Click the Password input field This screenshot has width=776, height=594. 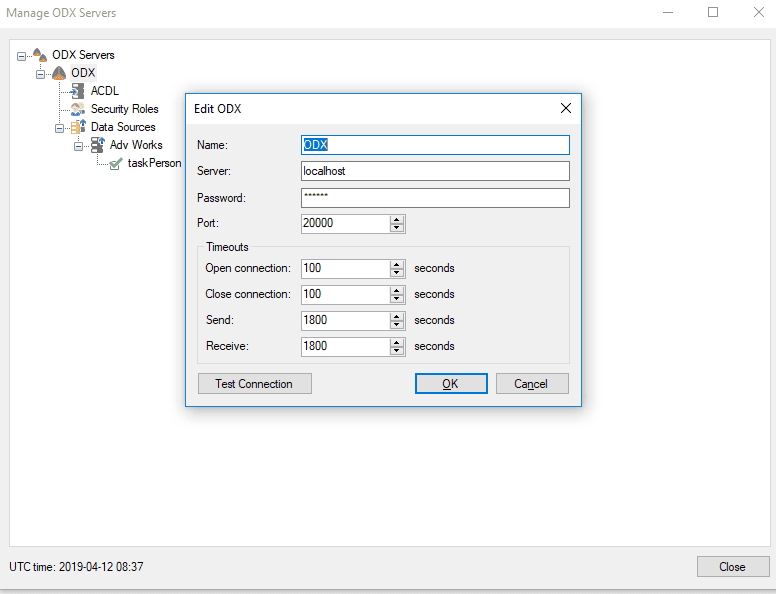coord(435,198)
